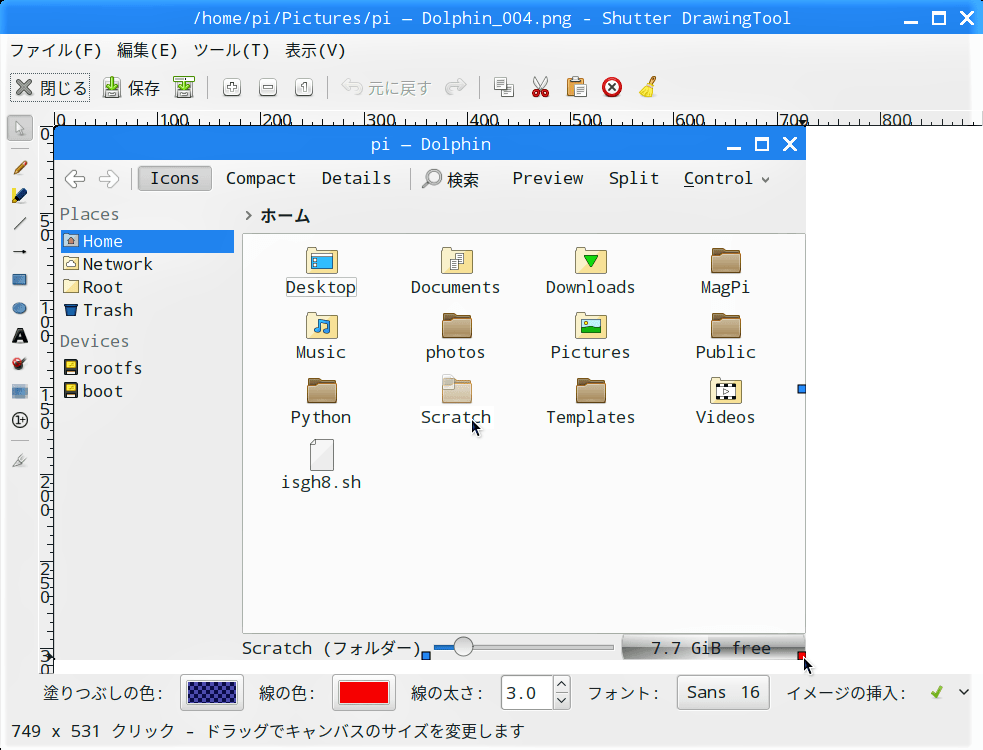Open the 表示(V) menu
The height and width of the screenshot is (750, 983).
(315, 50)
